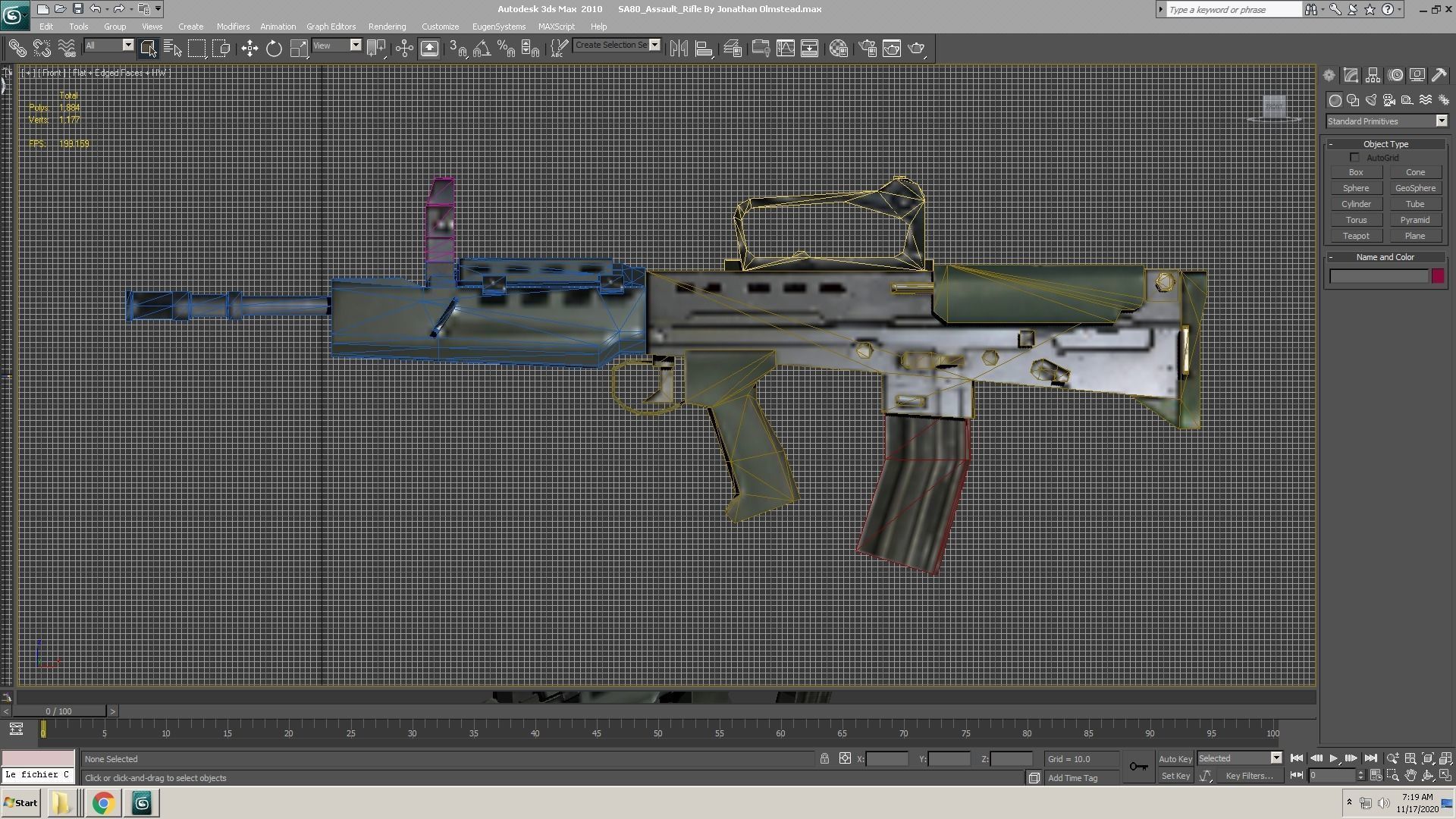Open Select by Name dialog
The height and width of the screenshot is (819, 1456).
click(x=173, y=49)
